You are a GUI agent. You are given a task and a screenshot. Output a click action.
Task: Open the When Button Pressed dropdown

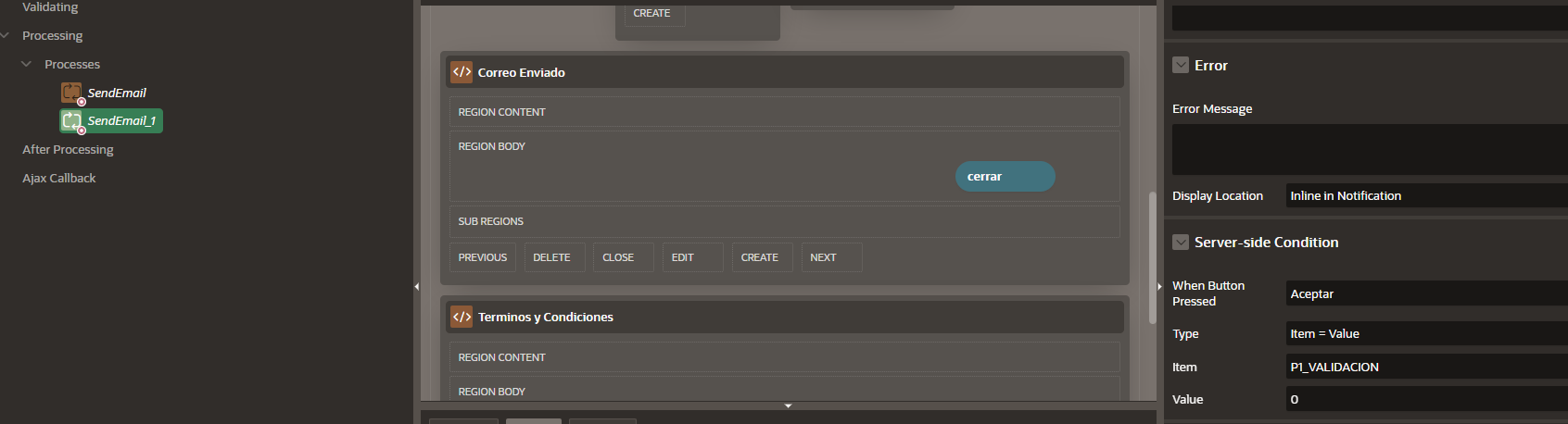coord(1425,294)
